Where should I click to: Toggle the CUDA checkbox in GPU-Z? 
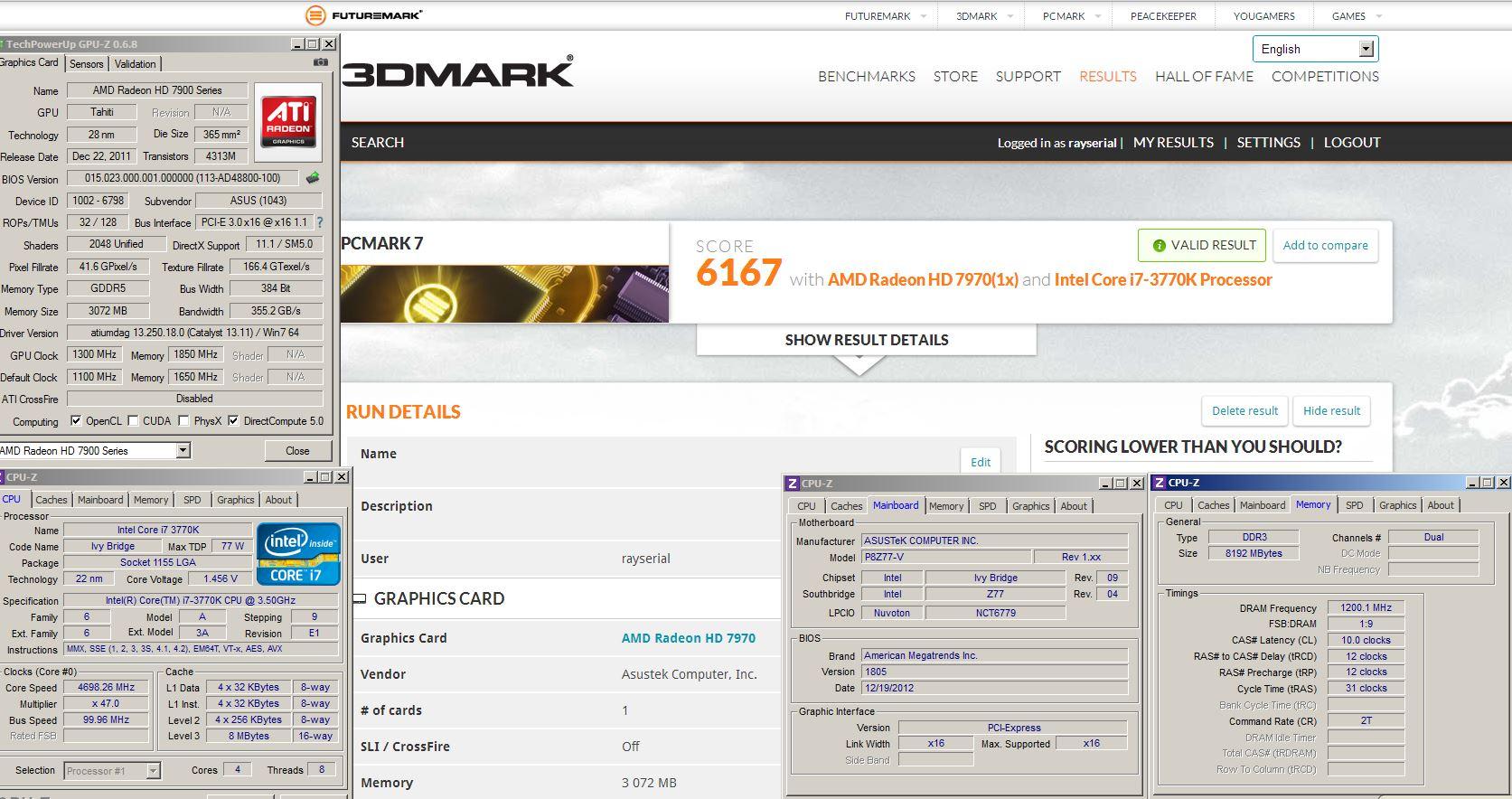[133, 420]
